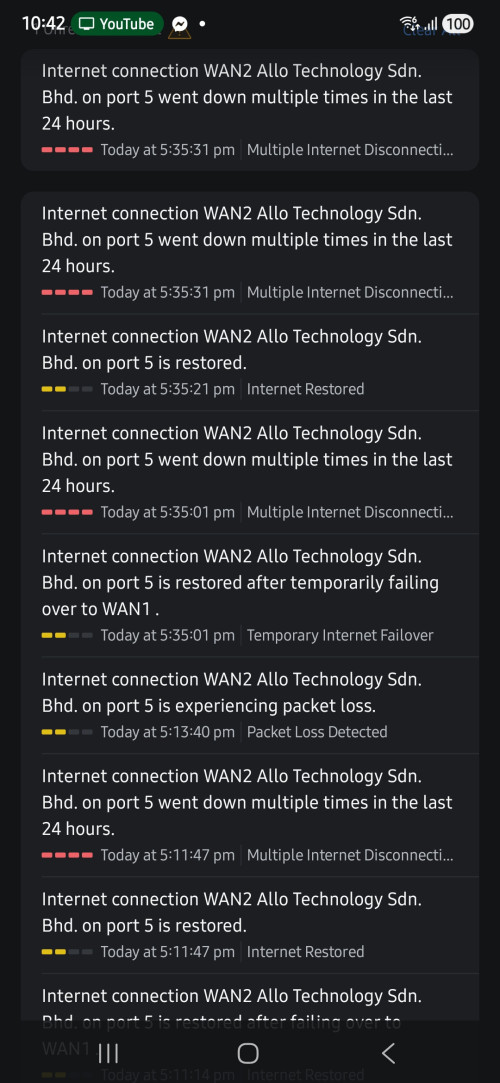Image resolution: width=500 pixels, height=1083 pixels.
Task: Open notification about temporarily failing over to WAN1
Action: click(x=250, y=595)
